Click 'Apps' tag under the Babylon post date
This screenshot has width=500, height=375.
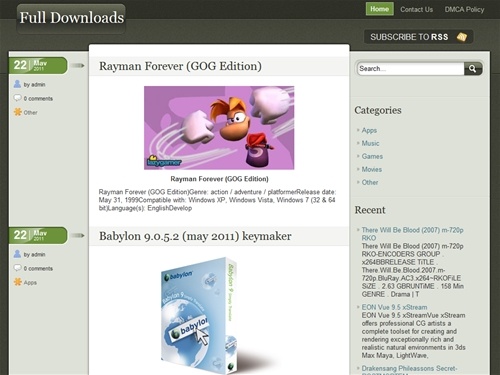pyautogui.click(x=30, y=283)
